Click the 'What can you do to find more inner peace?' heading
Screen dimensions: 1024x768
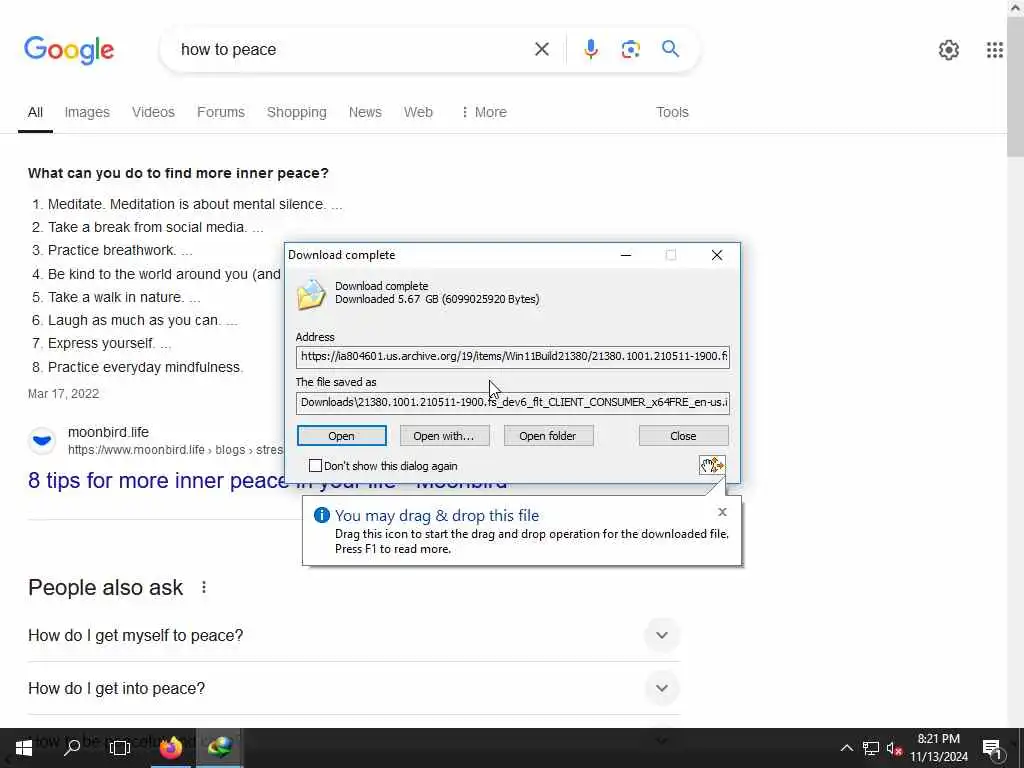[178, 173]
